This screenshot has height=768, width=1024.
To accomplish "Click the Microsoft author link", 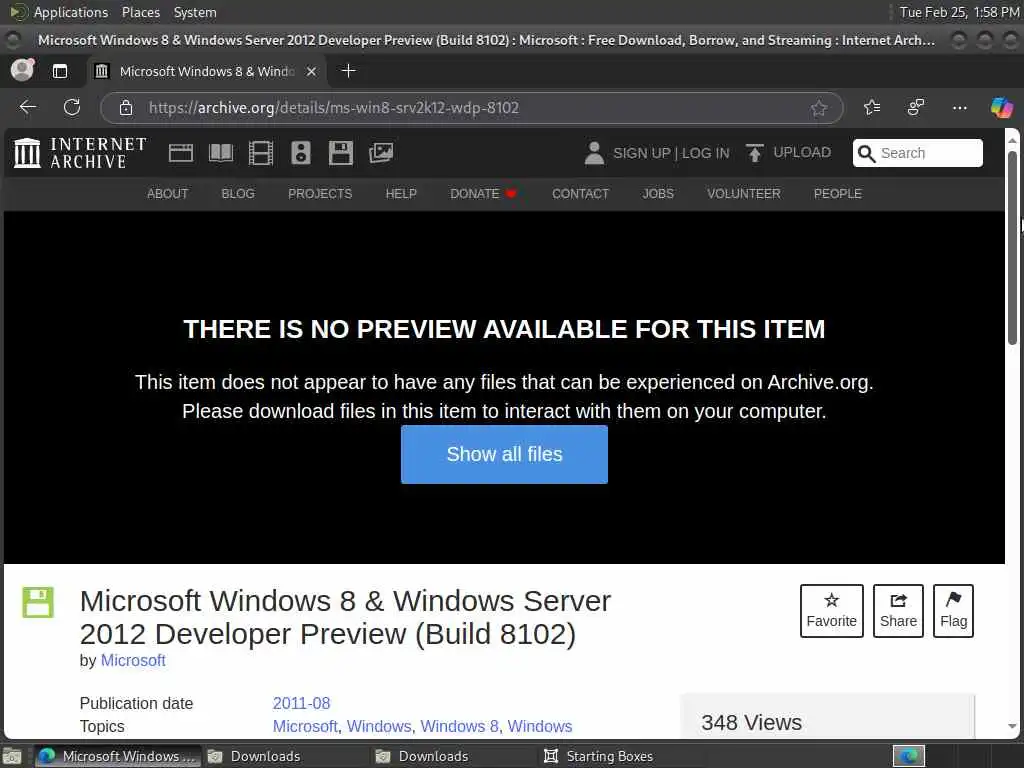I will click(x=133, y=660).
